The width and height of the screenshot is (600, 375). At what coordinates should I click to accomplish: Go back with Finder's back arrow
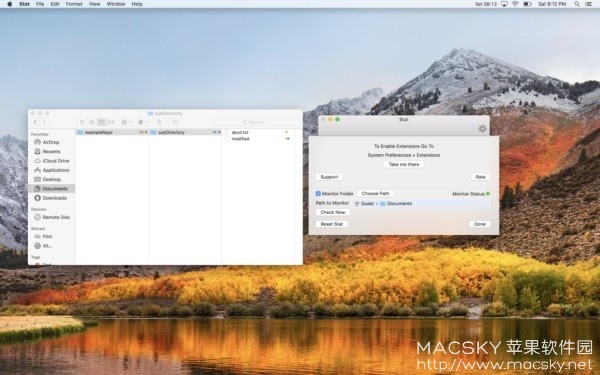[x=35, y=122]
